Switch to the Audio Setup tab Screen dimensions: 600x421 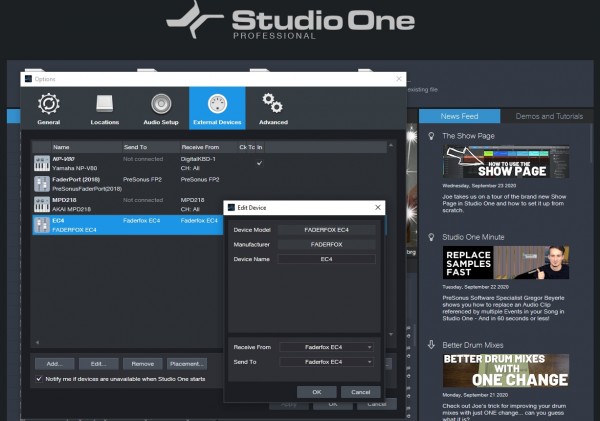(161, 109)
